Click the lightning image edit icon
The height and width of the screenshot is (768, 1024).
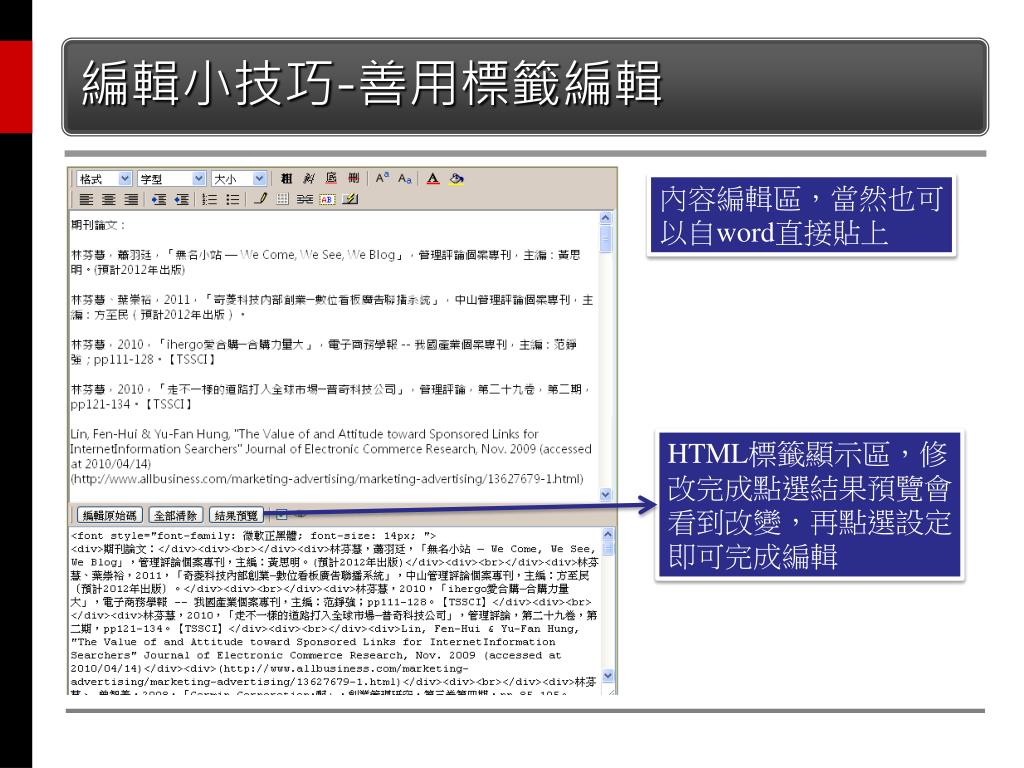click(x=350, y=199)
